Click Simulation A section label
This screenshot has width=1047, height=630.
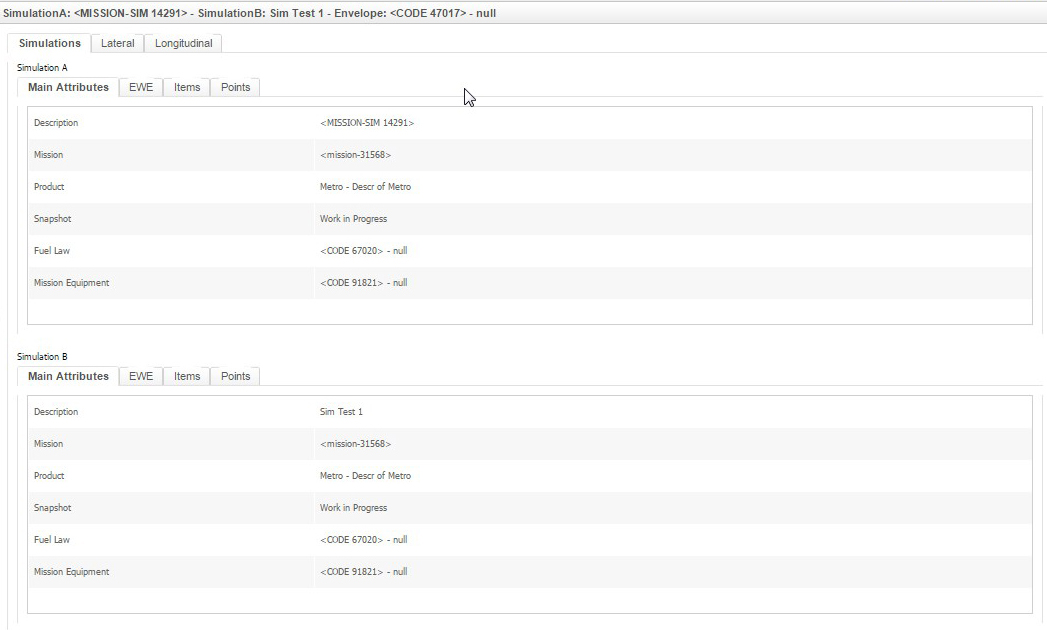tap(42, 67)
